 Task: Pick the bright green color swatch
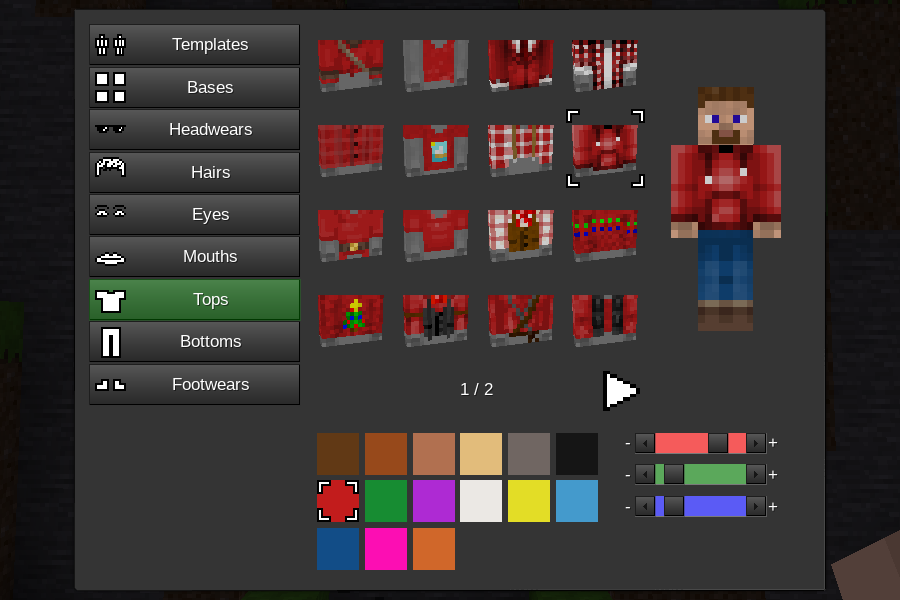click(x=386, y=500)
